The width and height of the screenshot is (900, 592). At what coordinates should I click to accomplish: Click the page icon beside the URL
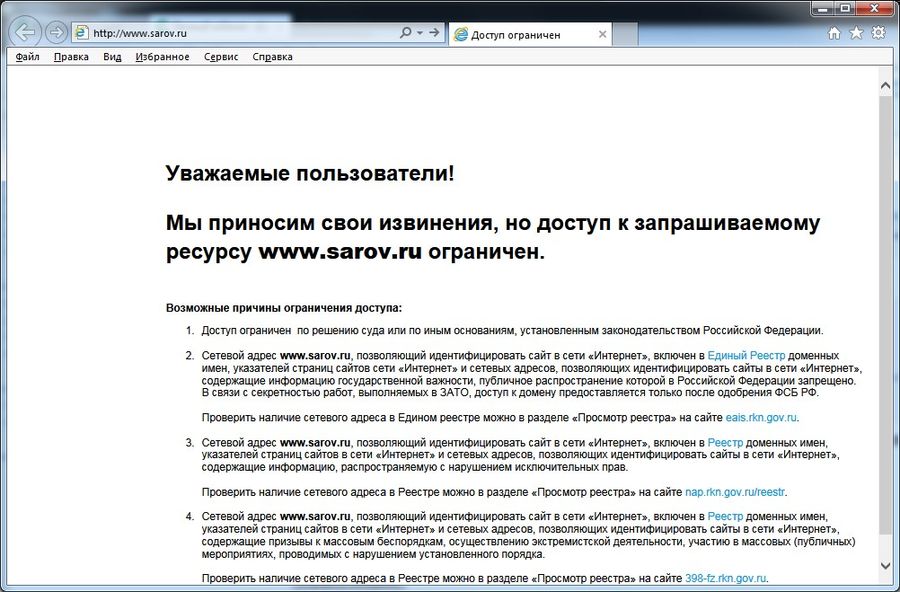tap(82, 33)
